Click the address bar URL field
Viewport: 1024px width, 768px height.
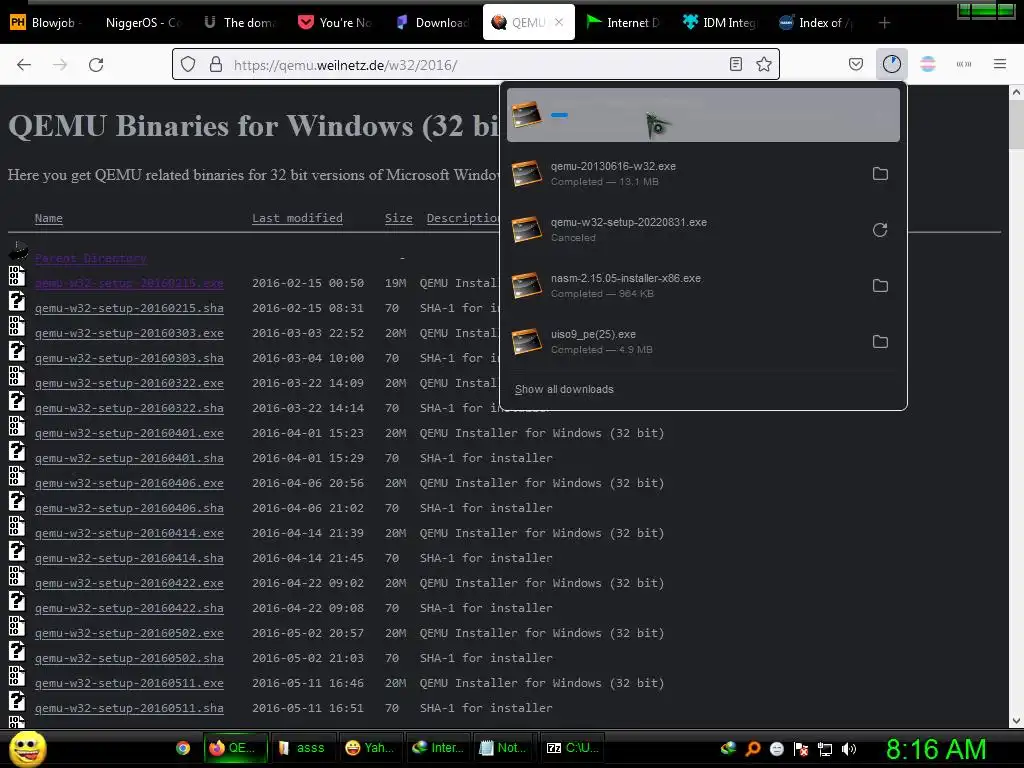click(475, 65)
